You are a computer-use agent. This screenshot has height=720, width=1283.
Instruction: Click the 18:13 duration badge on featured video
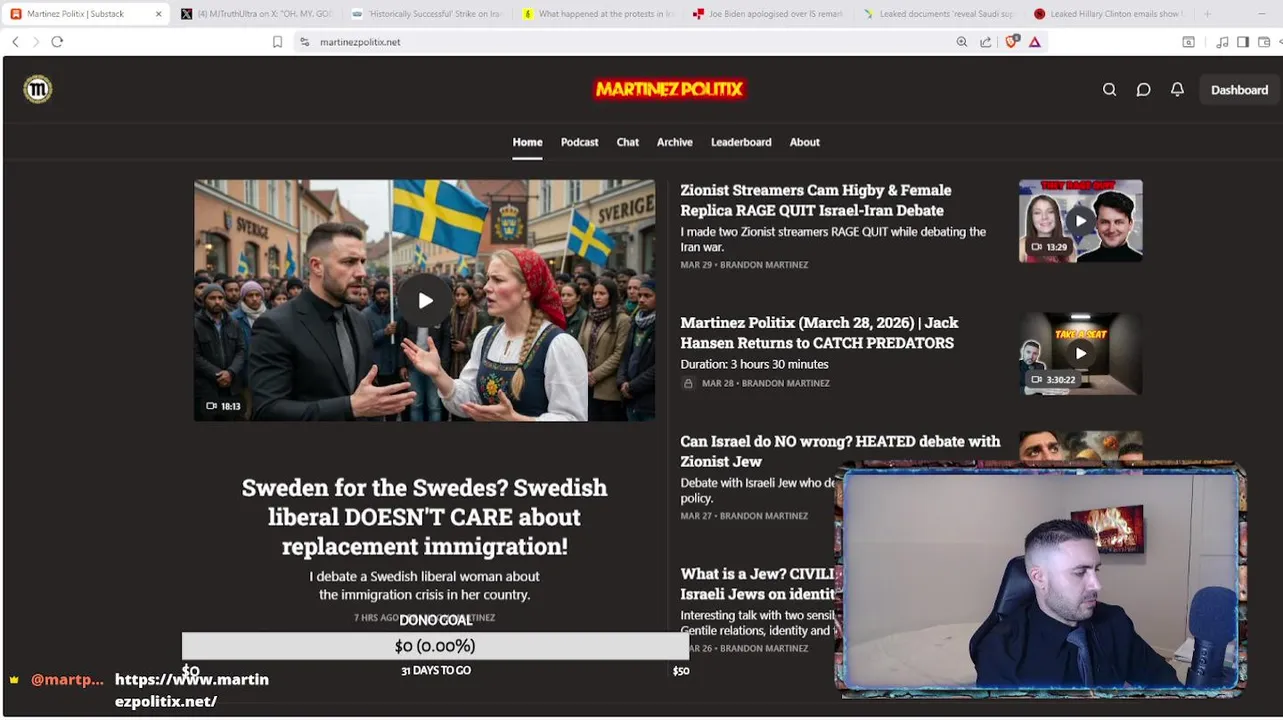coord(223,406)
